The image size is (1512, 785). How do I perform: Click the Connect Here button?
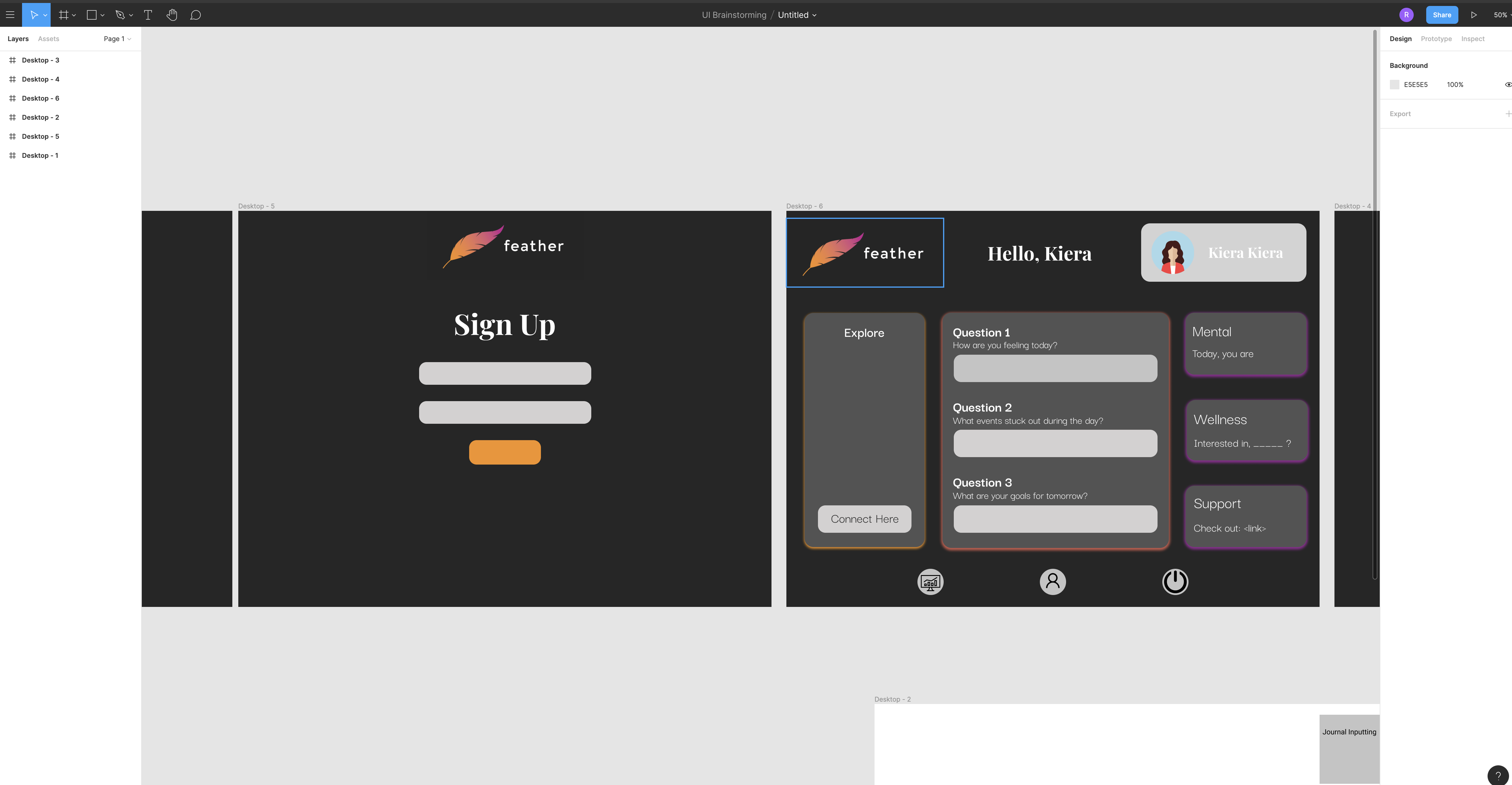coord(864,519)
